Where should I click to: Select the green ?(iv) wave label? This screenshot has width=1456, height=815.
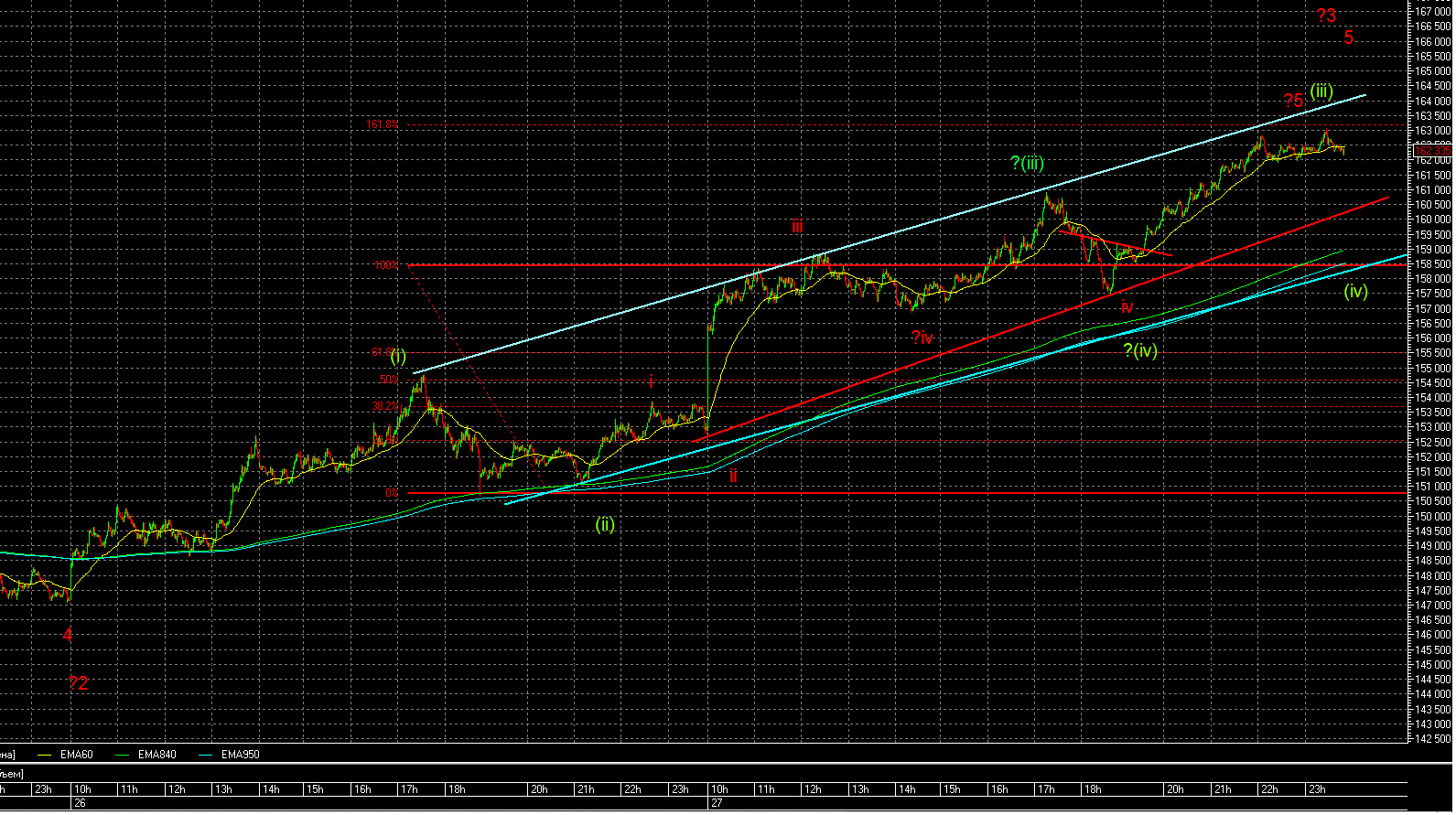[1140, 350]
